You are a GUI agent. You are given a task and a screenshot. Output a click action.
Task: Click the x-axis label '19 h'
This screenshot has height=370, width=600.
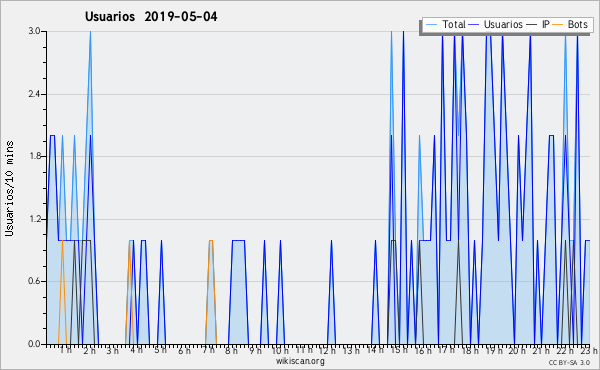point(494,350)
